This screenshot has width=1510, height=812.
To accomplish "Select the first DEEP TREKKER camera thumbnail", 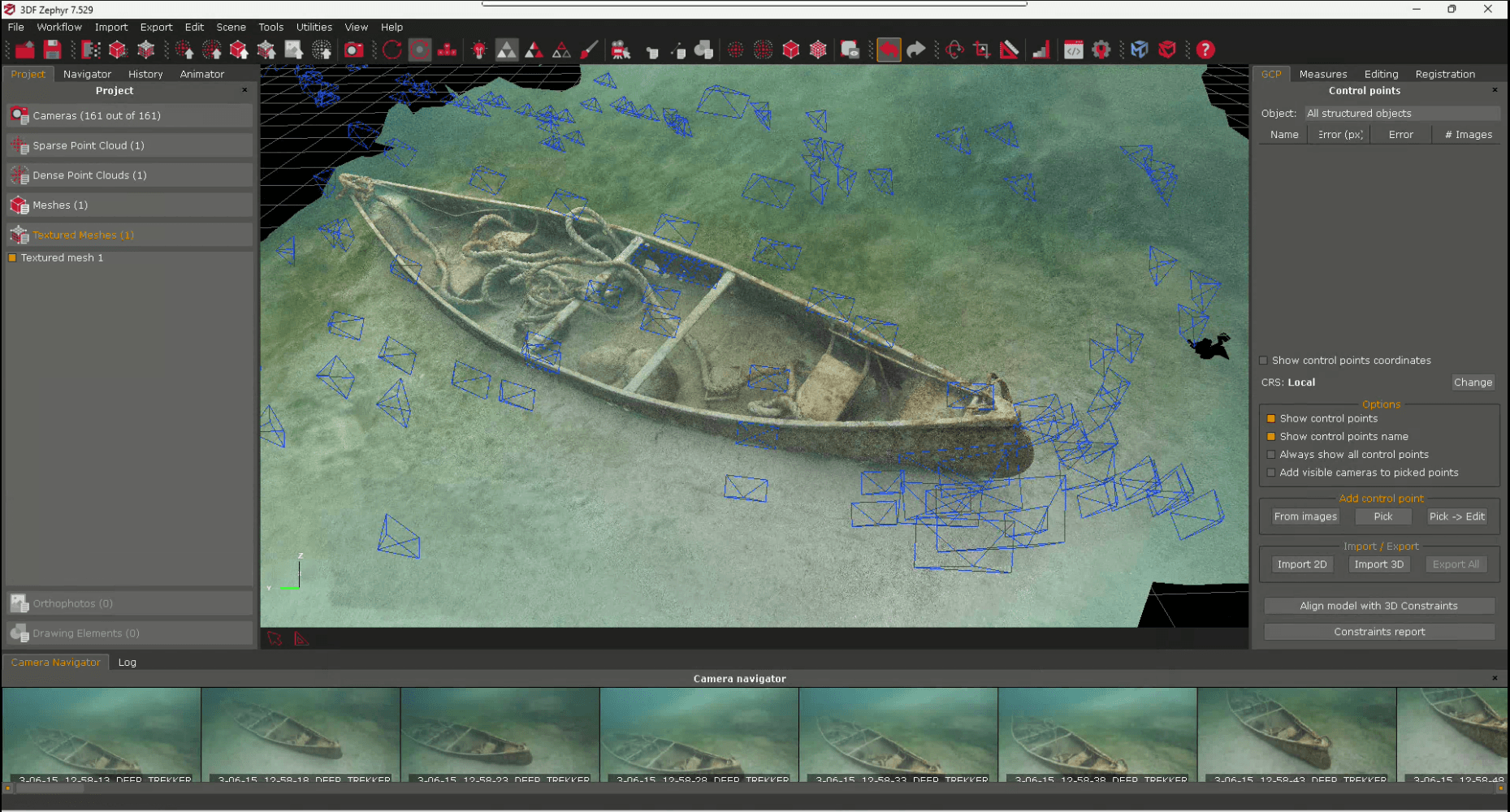I will coord(101,733).
